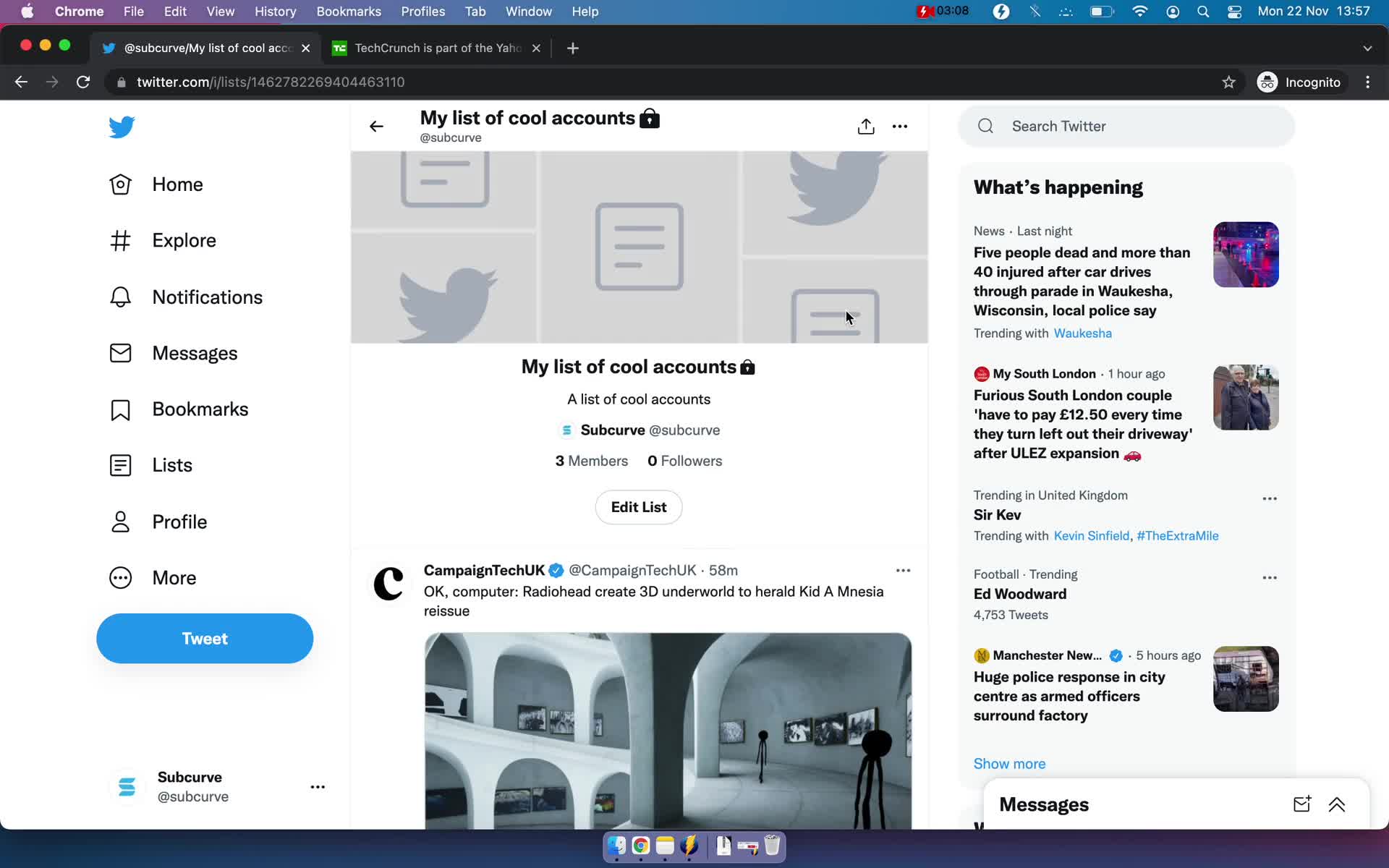This screenshot has height=868, width=1389.
Task: Click Show more in What's happening
Action: (1009, 763)
